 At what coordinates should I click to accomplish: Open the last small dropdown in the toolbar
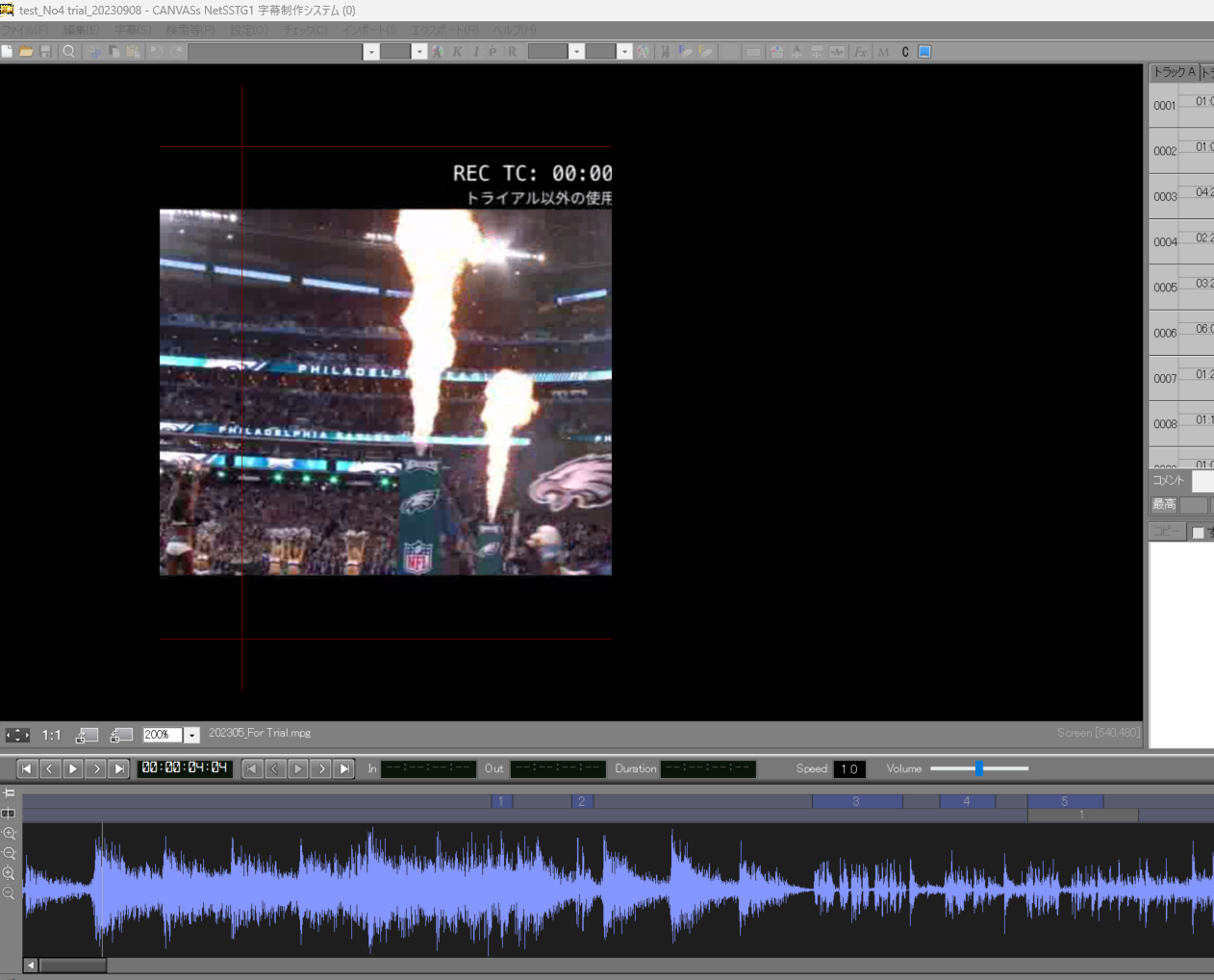(x=624, y=52)
